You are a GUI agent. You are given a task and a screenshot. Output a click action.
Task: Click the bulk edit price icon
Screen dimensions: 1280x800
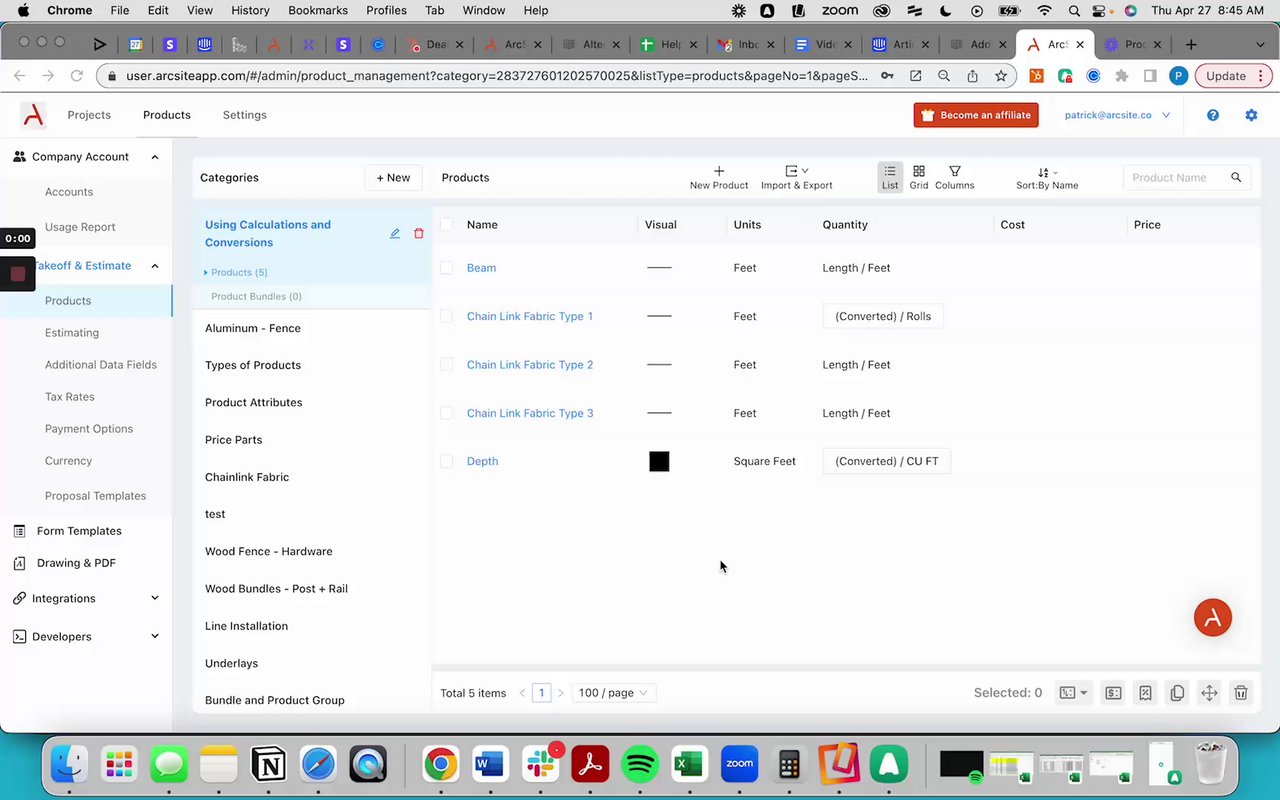click(1113, 693)
